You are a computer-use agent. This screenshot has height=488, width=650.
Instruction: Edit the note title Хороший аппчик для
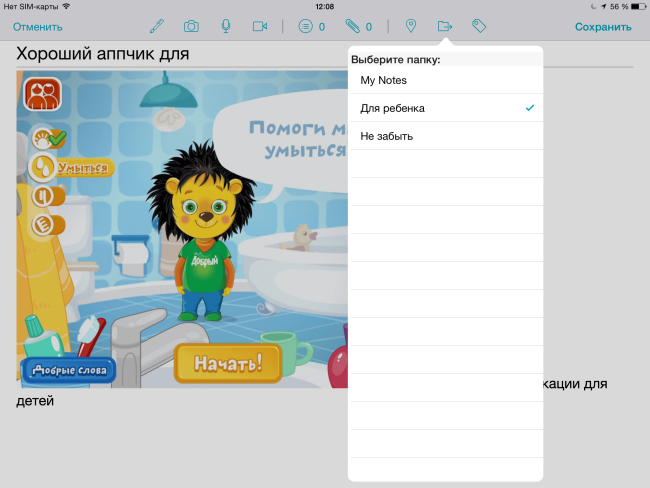coord(103,54)
